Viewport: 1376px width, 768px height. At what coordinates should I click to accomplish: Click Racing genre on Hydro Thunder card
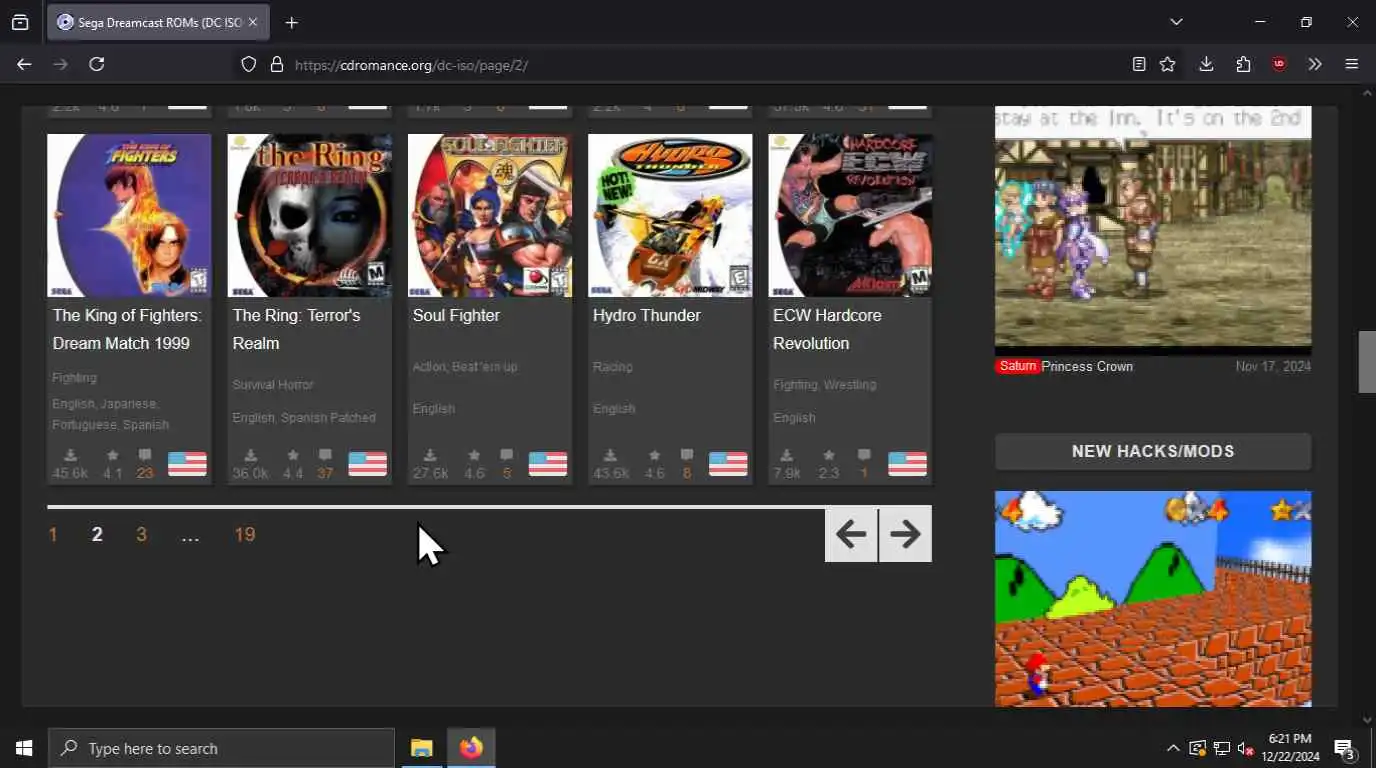click(612, 367)
